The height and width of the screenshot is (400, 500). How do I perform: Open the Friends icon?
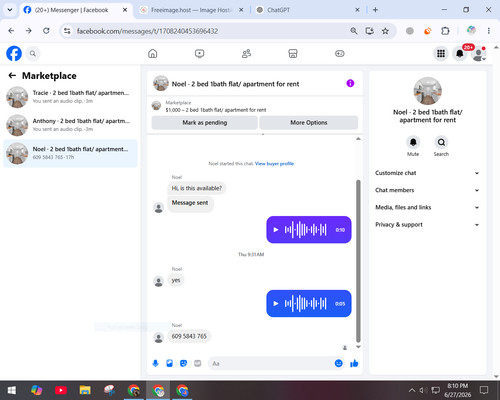click(x=246, y=53)
